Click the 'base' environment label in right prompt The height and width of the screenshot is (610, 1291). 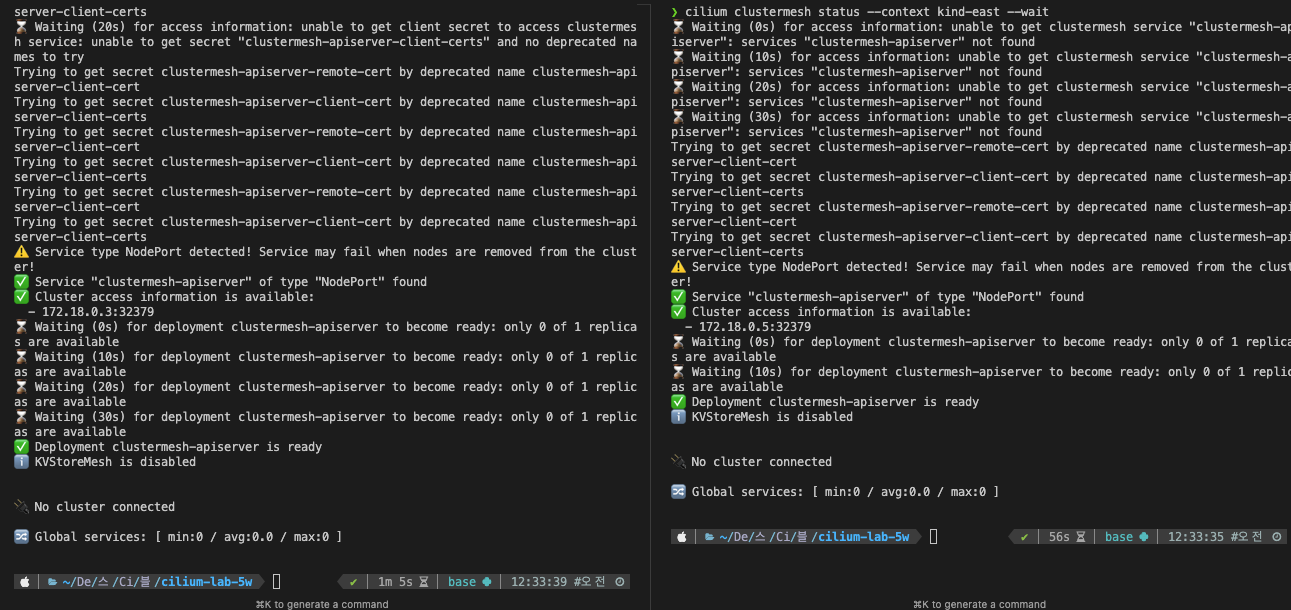(x=1119, y=537)
